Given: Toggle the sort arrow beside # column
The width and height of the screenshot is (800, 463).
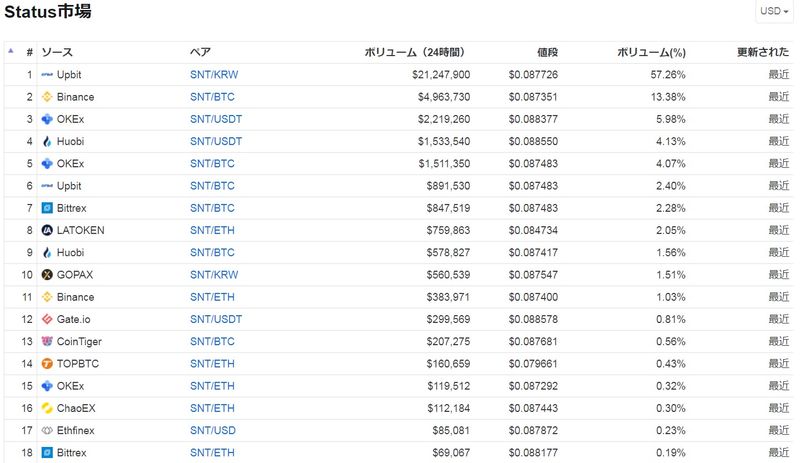Looking at the screenshot, I should pos(11,50).
